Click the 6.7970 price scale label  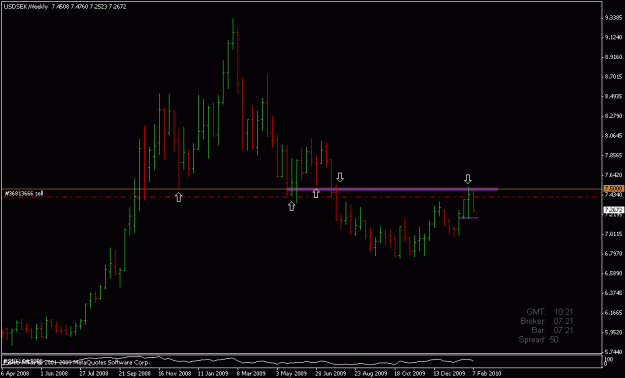613,254
